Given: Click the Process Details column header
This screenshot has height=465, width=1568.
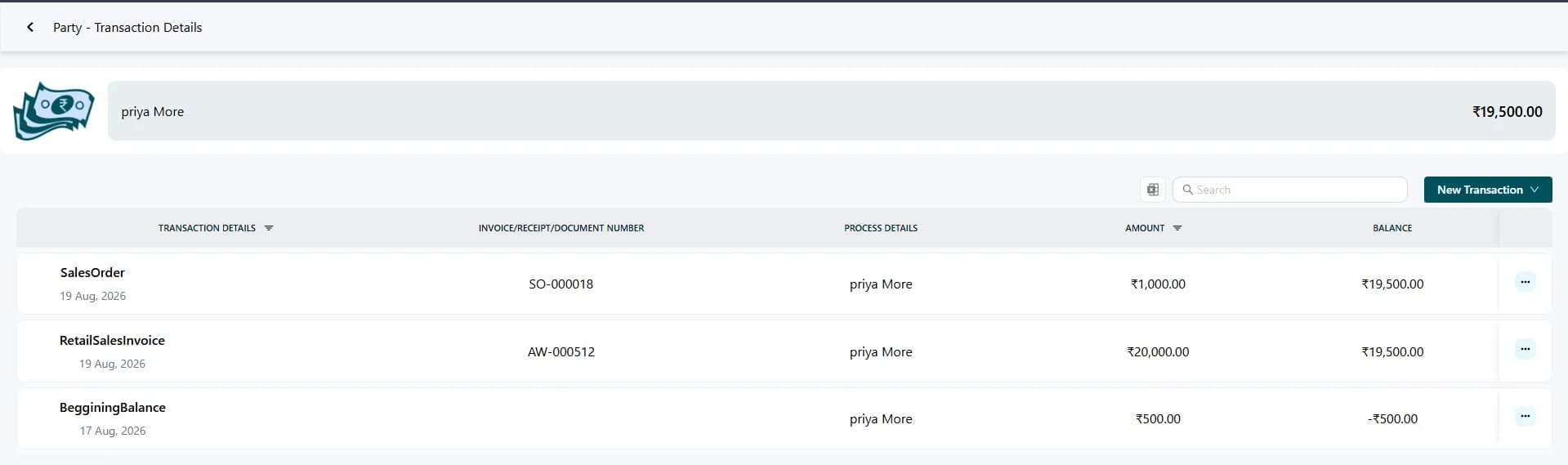Looking at the screenshot, I should [x=880, y=228].
